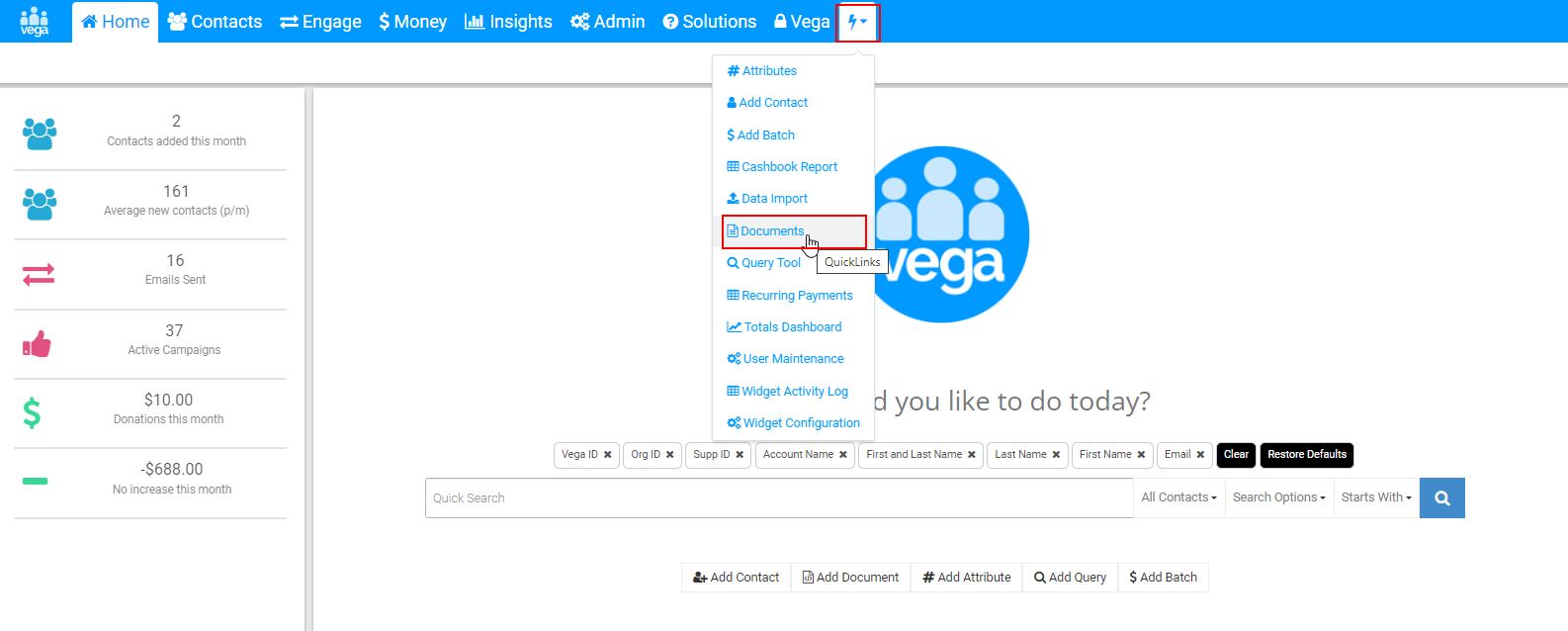Expand the All Contacts dropdown

[x=1179, y=498]
